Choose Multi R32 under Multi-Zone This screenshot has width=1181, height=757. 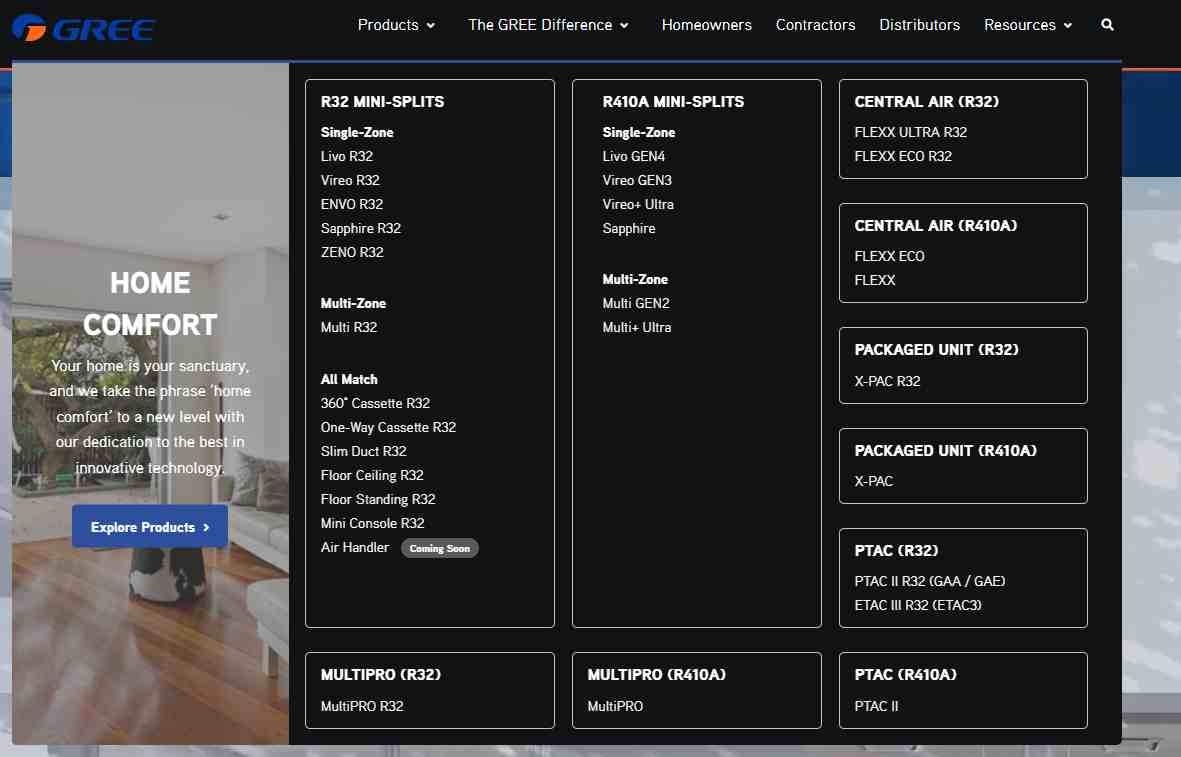click(348, 327)
